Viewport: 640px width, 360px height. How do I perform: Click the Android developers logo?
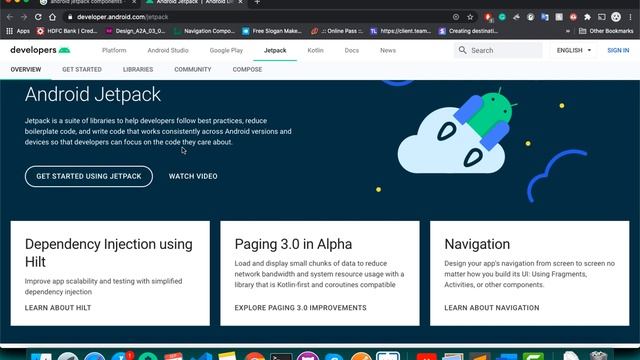pyautogui.click(x=40, y=50)
